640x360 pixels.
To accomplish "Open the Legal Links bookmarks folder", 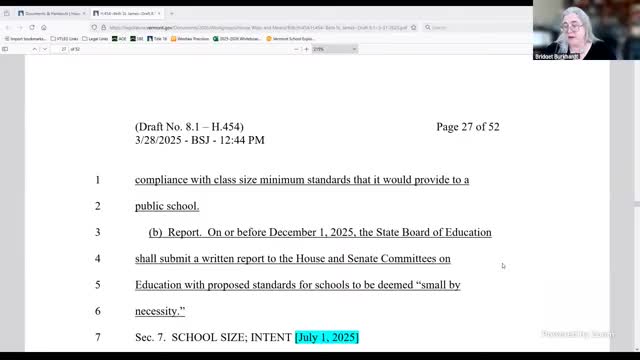I will click(95, 39).
